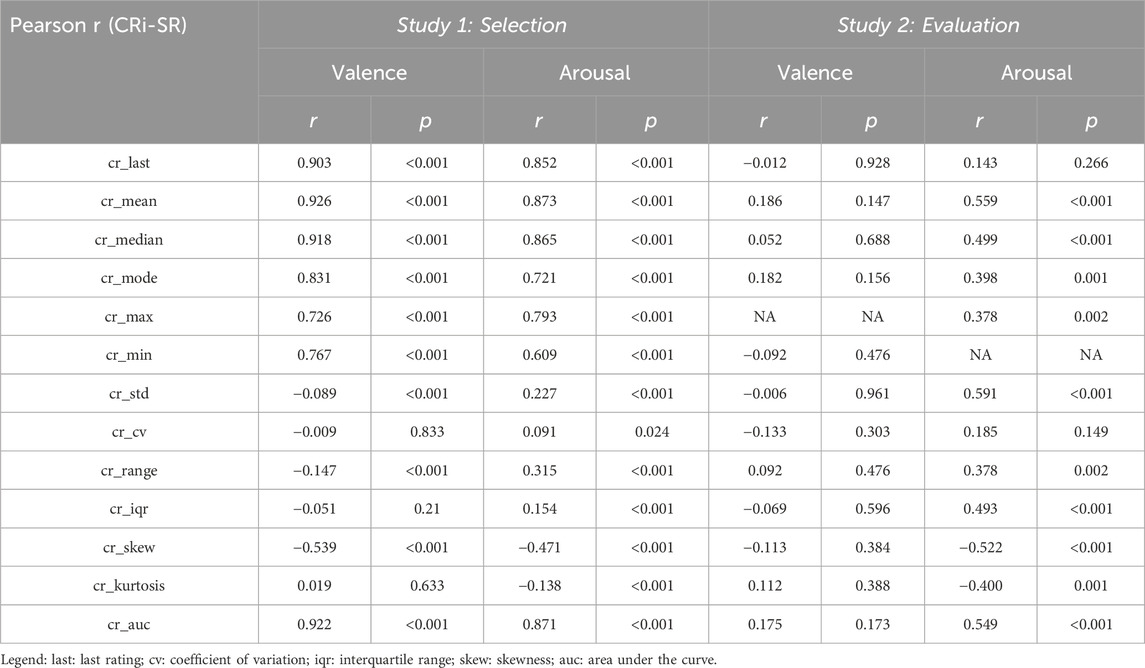This screenshot has height=668, width=1145.
Task: Click the cr_last Study 2 p value 0.928
Action: point(873,163)
